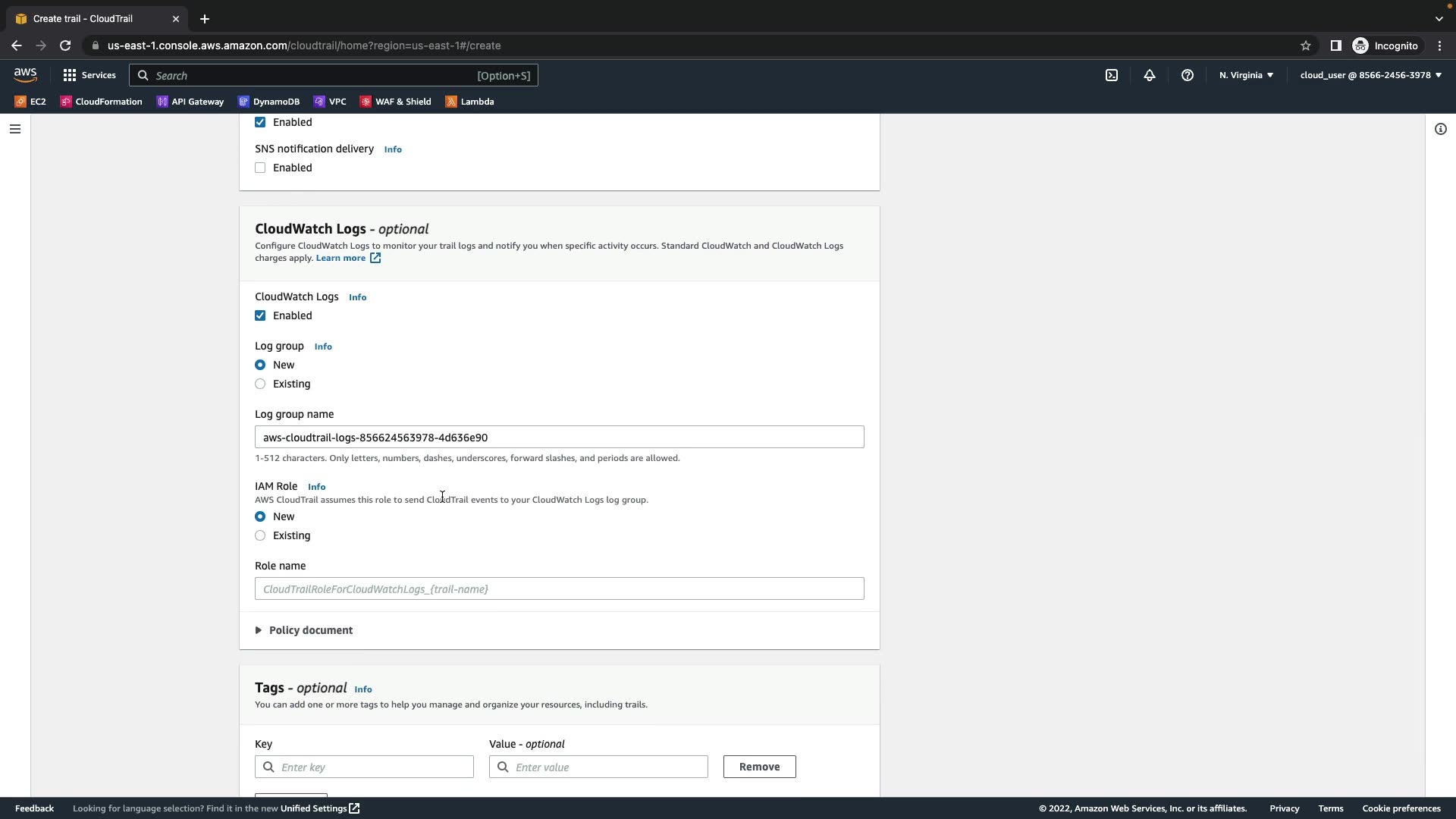
Task: Click the Learn more link
Action: coord(341,258)
